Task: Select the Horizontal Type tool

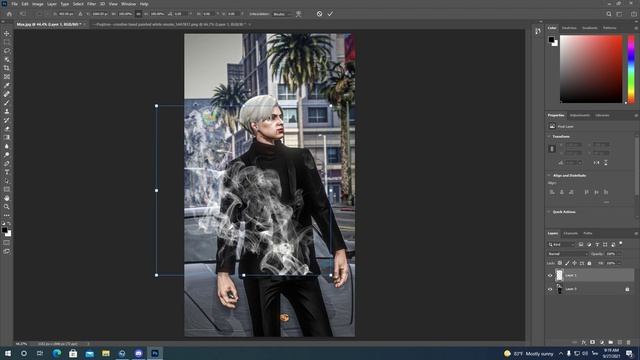Action: coord(7,172)
